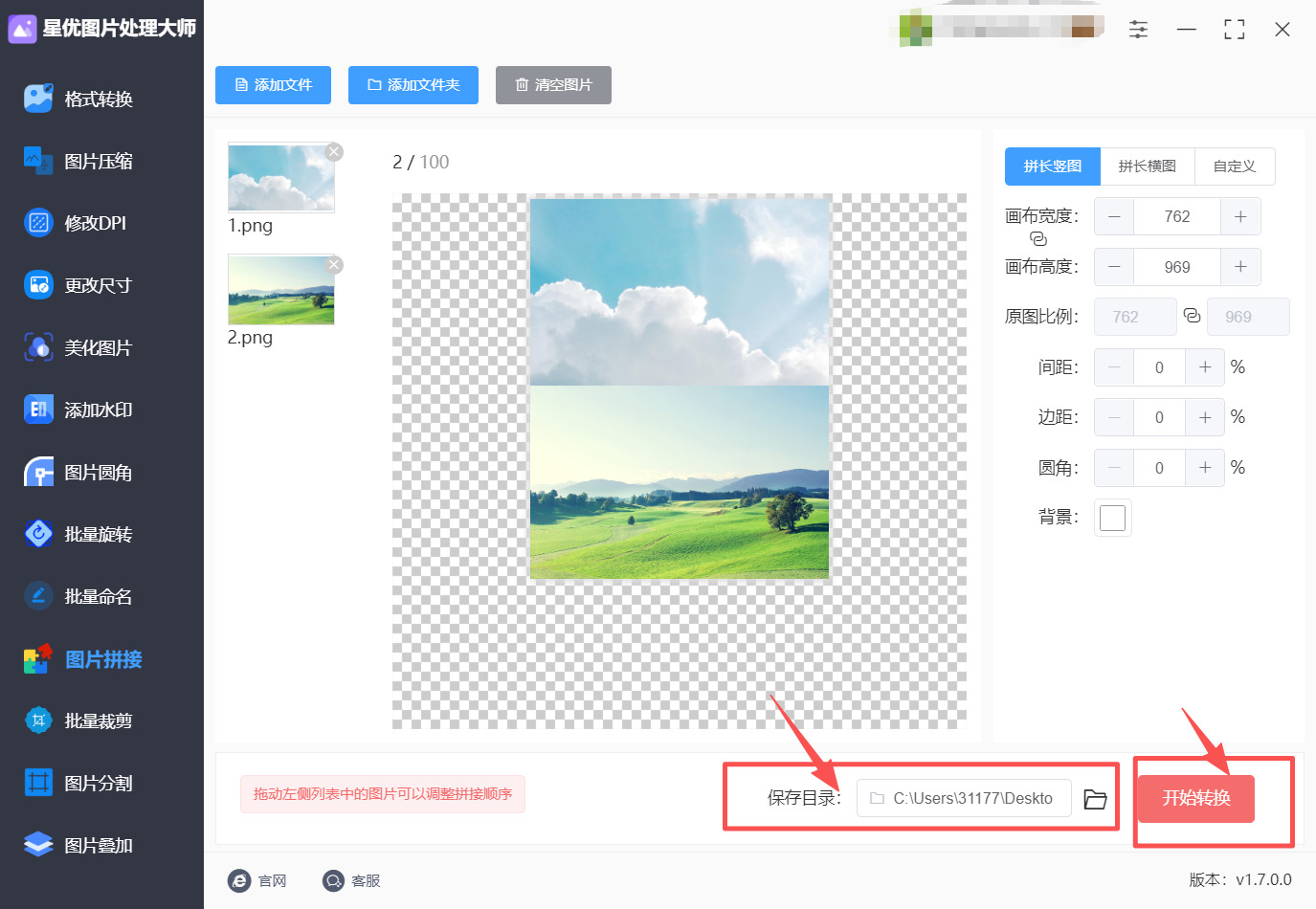The image size is (1316, 909).
Task: Click the 原图比例 height field 969
Action: pos(1248,317)
